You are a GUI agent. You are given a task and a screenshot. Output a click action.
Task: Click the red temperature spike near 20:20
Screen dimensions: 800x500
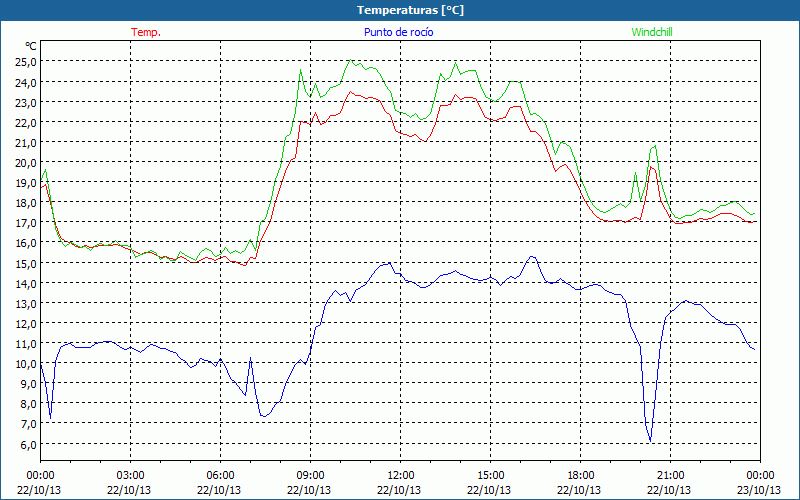(651, 166)
